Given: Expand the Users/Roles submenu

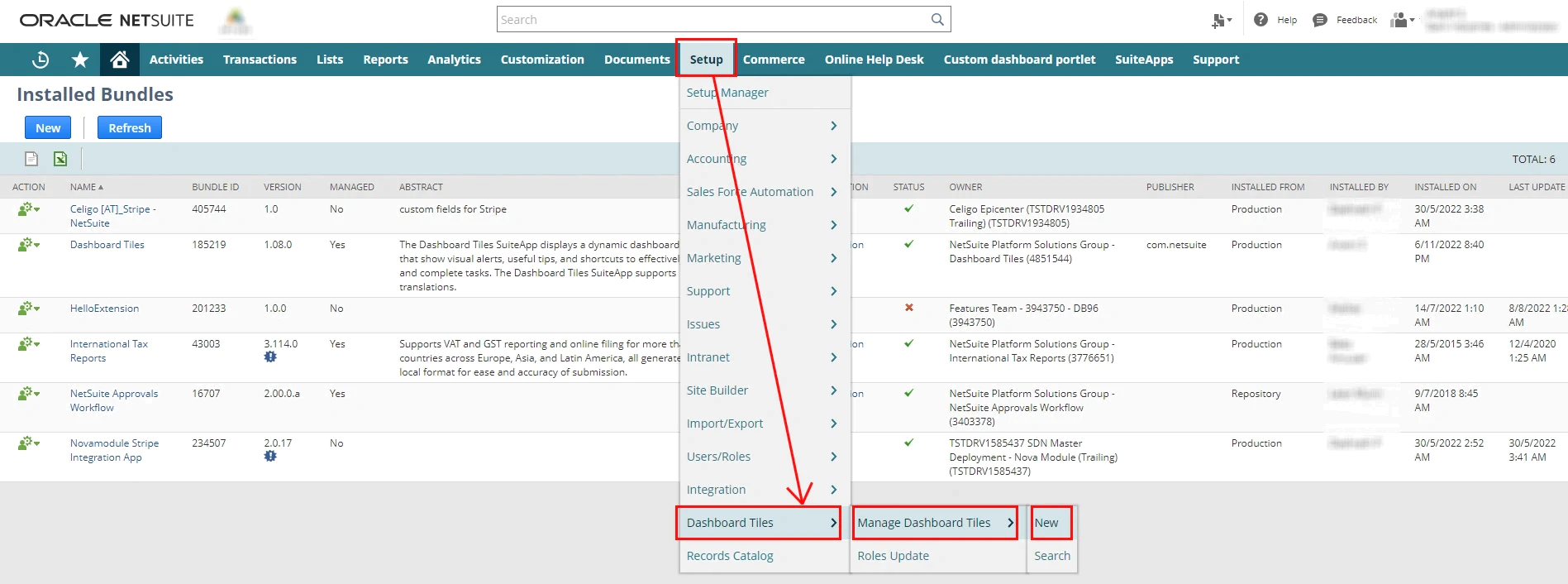Looking at the screenshot, I should tap(763, 457).
